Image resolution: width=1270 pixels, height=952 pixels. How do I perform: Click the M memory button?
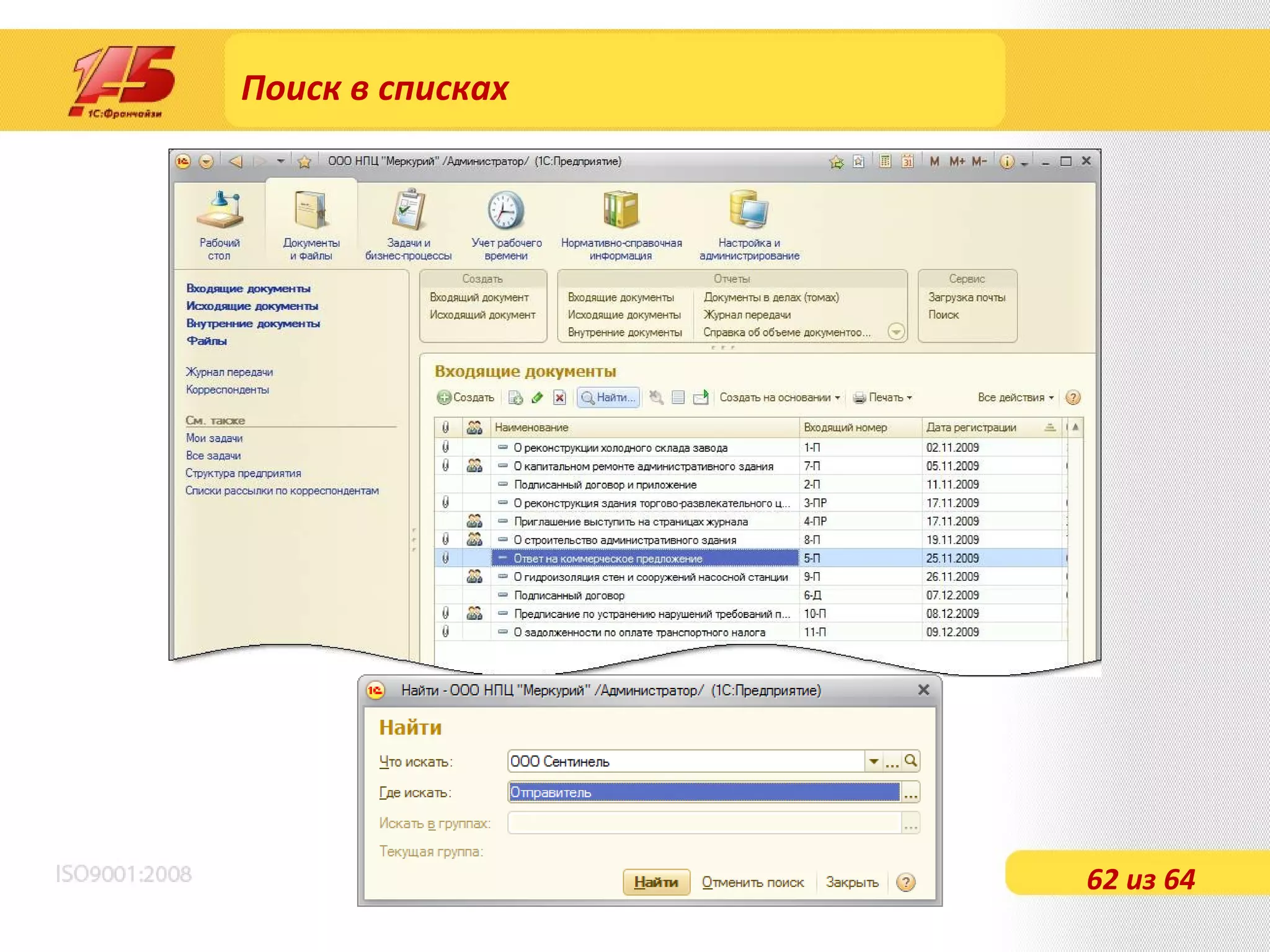(x=935, y=161)
